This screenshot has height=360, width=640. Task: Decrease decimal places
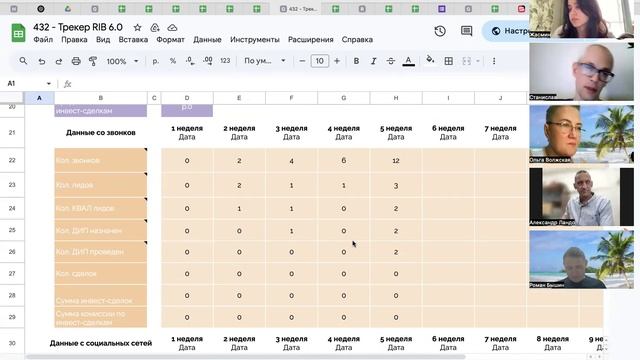(190, 61)
